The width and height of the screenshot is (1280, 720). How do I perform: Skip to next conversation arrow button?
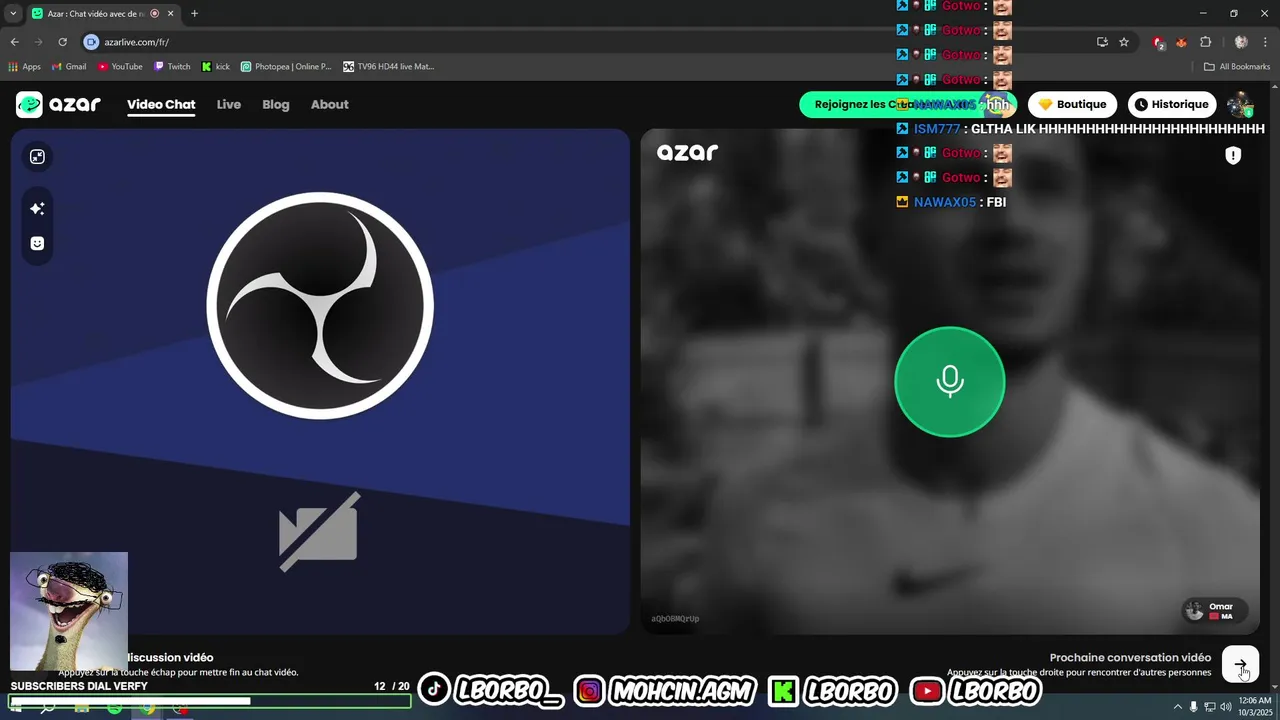click(x=1240, y=665)
